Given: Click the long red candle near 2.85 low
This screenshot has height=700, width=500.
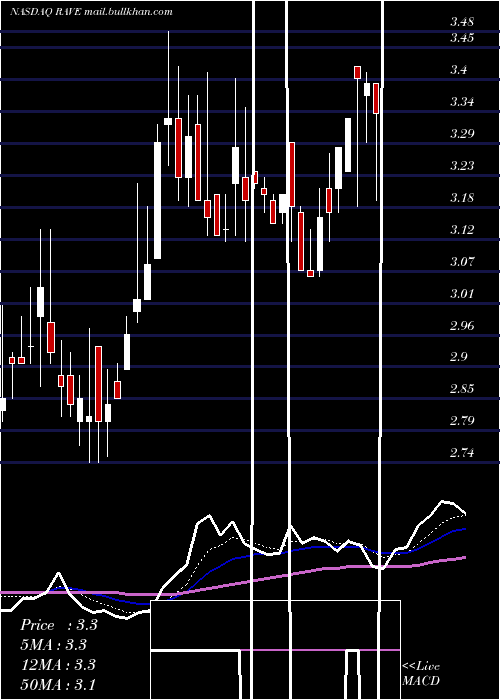Looking at the screenshot, I should [x=98, y=383].
